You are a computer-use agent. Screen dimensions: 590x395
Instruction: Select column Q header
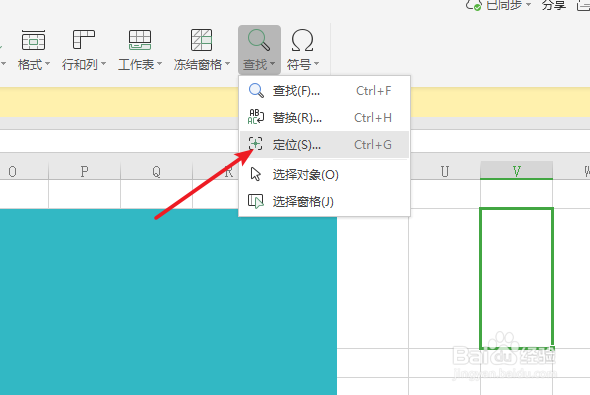pyautogui.click(x=157, y=171)
